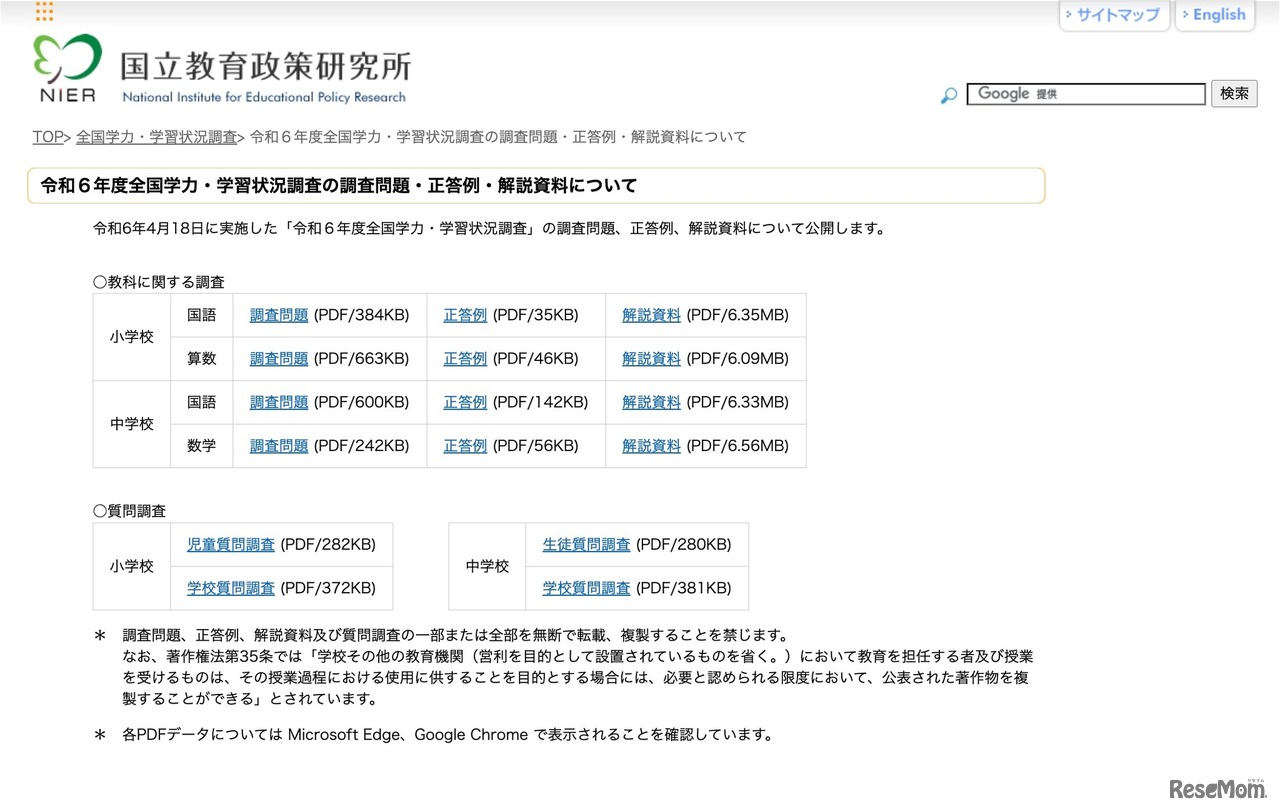
Task: Open 小学校 学校質問調査 PDF
Action: pos(229,588)
